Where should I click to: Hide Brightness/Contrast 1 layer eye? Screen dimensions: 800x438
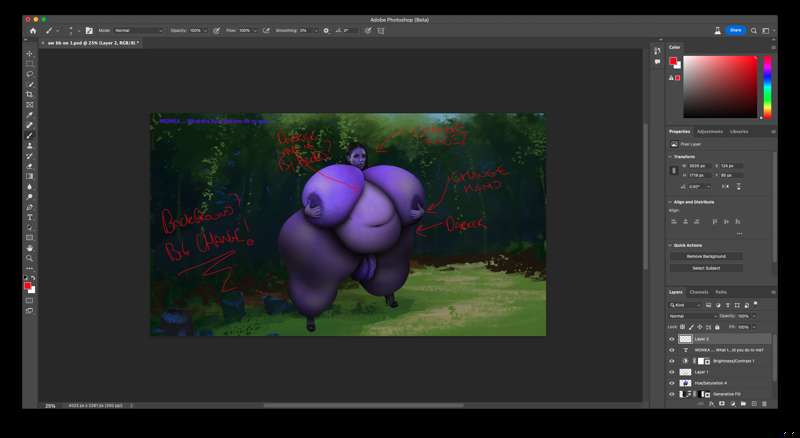pos(671,361)
